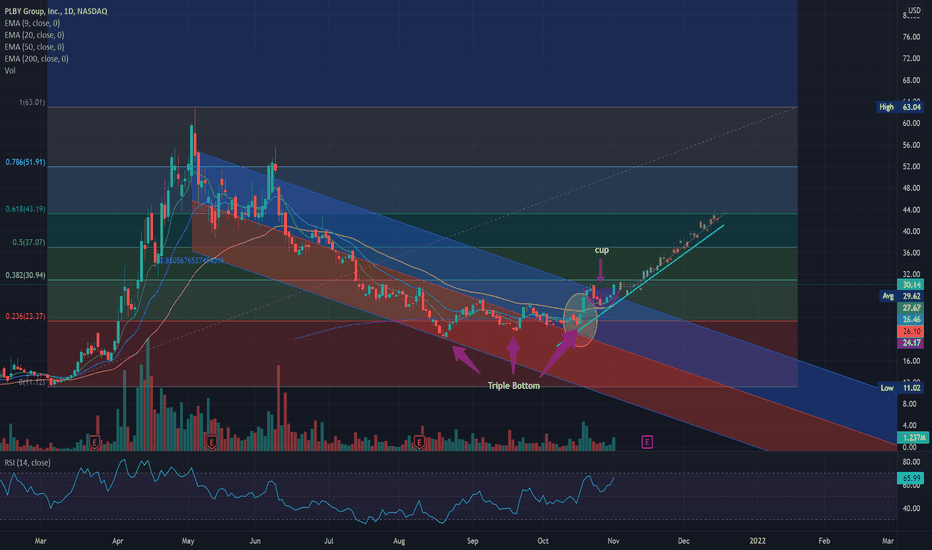The width and height of the screenshot is (932, 550).
Task: Click the Low 11.02 price label
Action: tap(899, 388)
